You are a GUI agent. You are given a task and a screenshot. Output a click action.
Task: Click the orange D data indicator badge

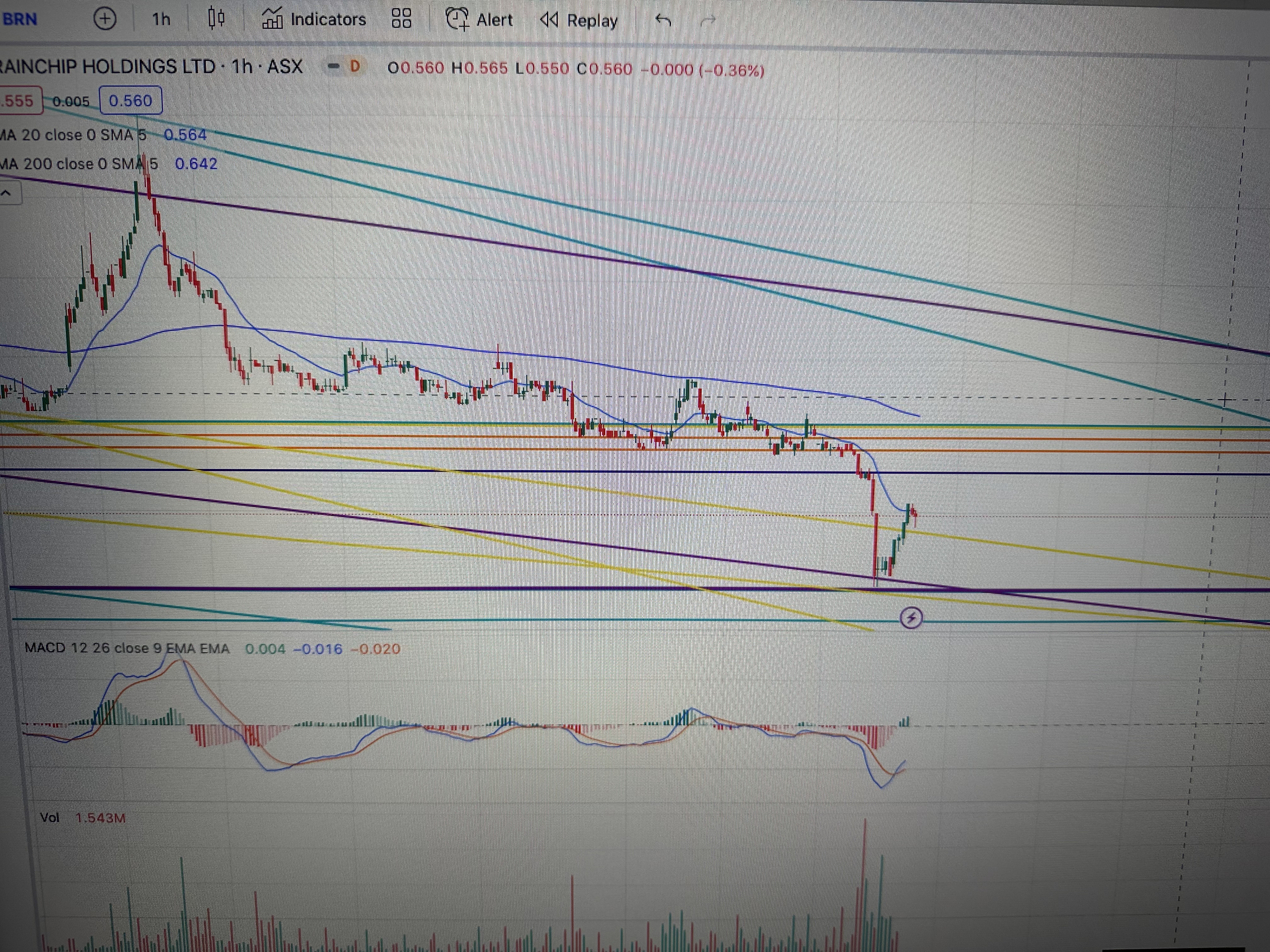(355, 66)
